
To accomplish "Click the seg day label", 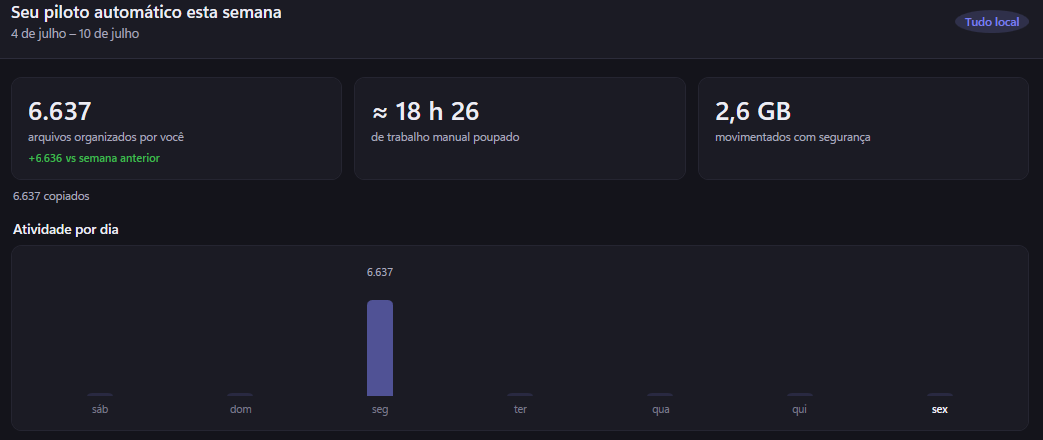I will point(380,409).
